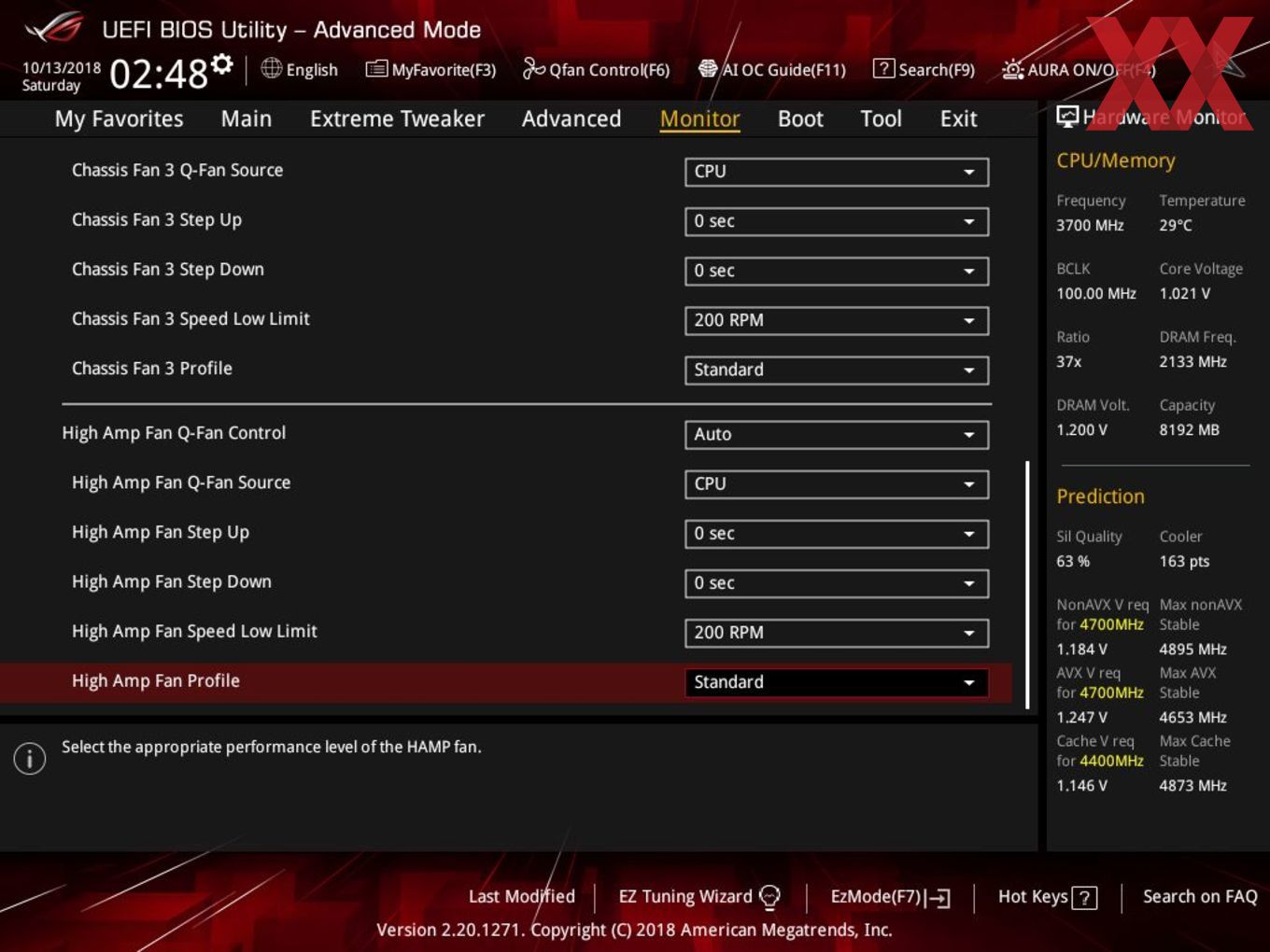
Task: Open Chassis Fan 3 Q-Fan Source dropdown
Action: (837, 172)
